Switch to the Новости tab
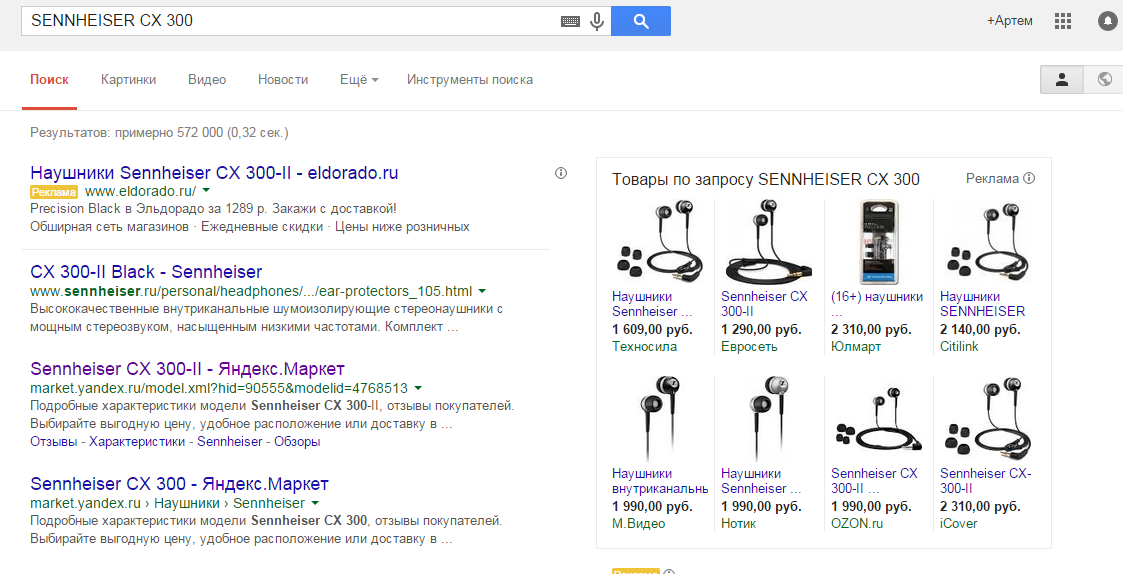Viewport: 1123px width, 574px height. pos(283,80)
